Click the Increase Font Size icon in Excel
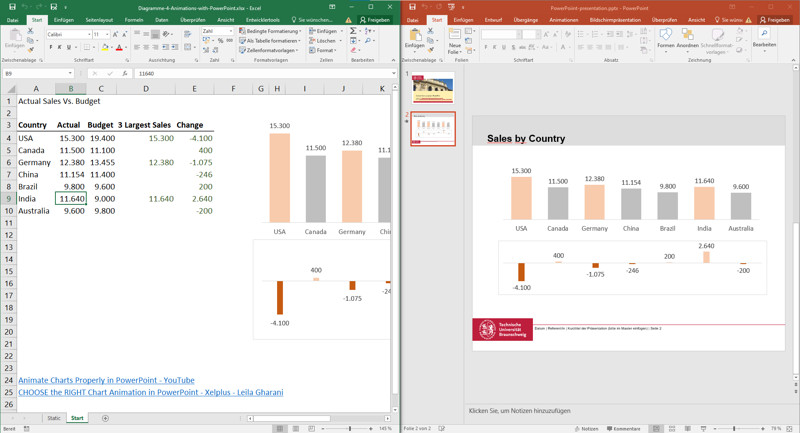The height and width of the screenshot is (433, 800). click(115, 34)
